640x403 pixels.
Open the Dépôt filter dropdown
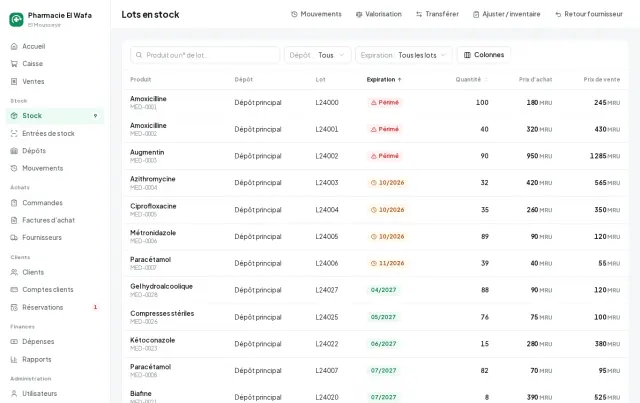coord(318,55)
